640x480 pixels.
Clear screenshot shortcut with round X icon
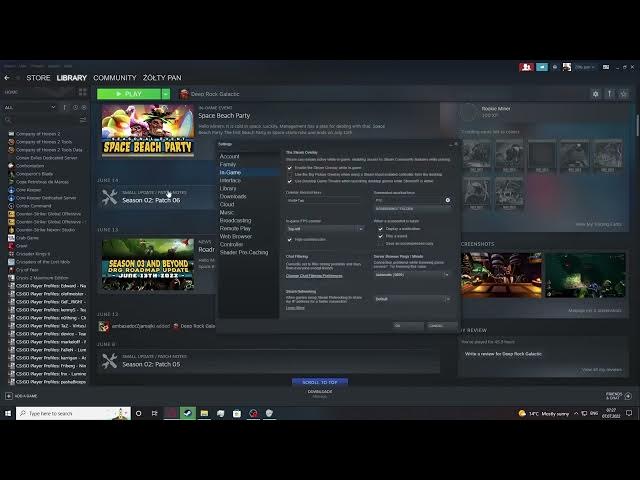(448, 200)
